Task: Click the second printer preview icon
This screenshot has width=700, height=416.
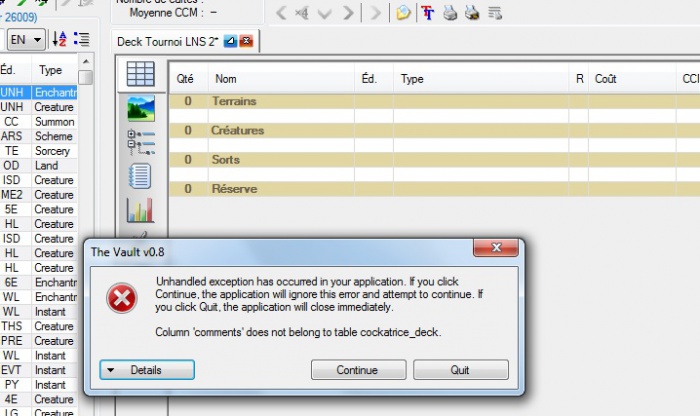Action: point(472,13)
